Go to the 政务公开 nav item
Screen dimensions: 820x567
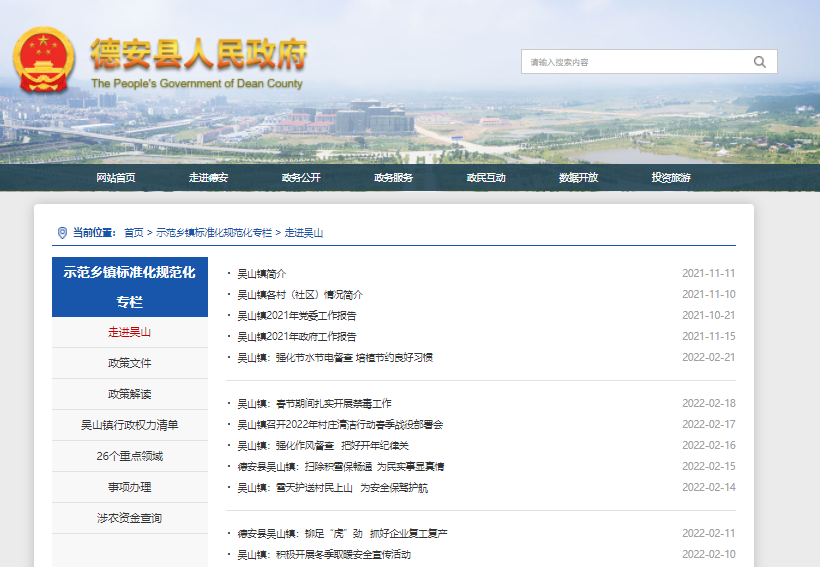[x=301, y=178]
